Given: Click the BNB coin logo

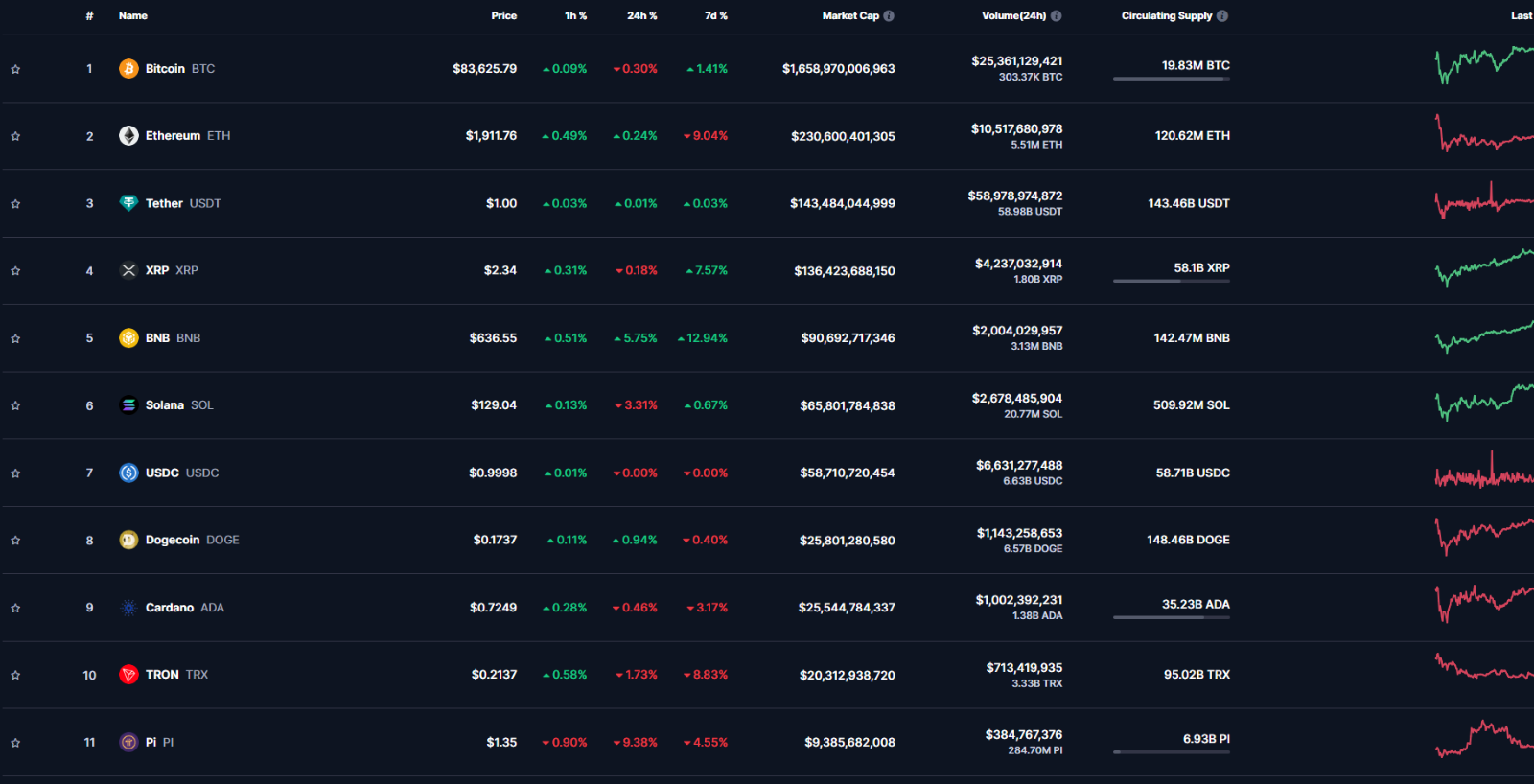Looking at the screenshot, I should tap(128, 338).
